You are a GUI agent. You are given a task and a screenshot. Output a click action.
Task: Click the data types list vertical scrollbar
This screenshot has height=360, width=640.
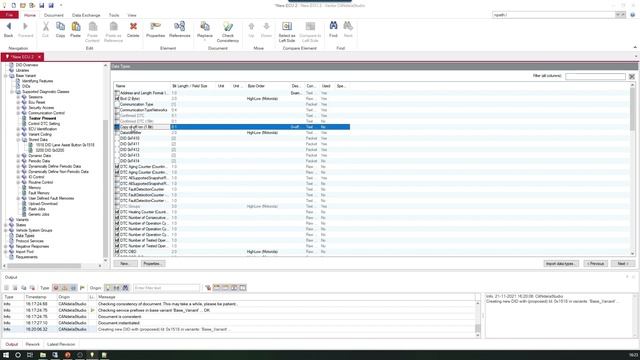point(632,110)
